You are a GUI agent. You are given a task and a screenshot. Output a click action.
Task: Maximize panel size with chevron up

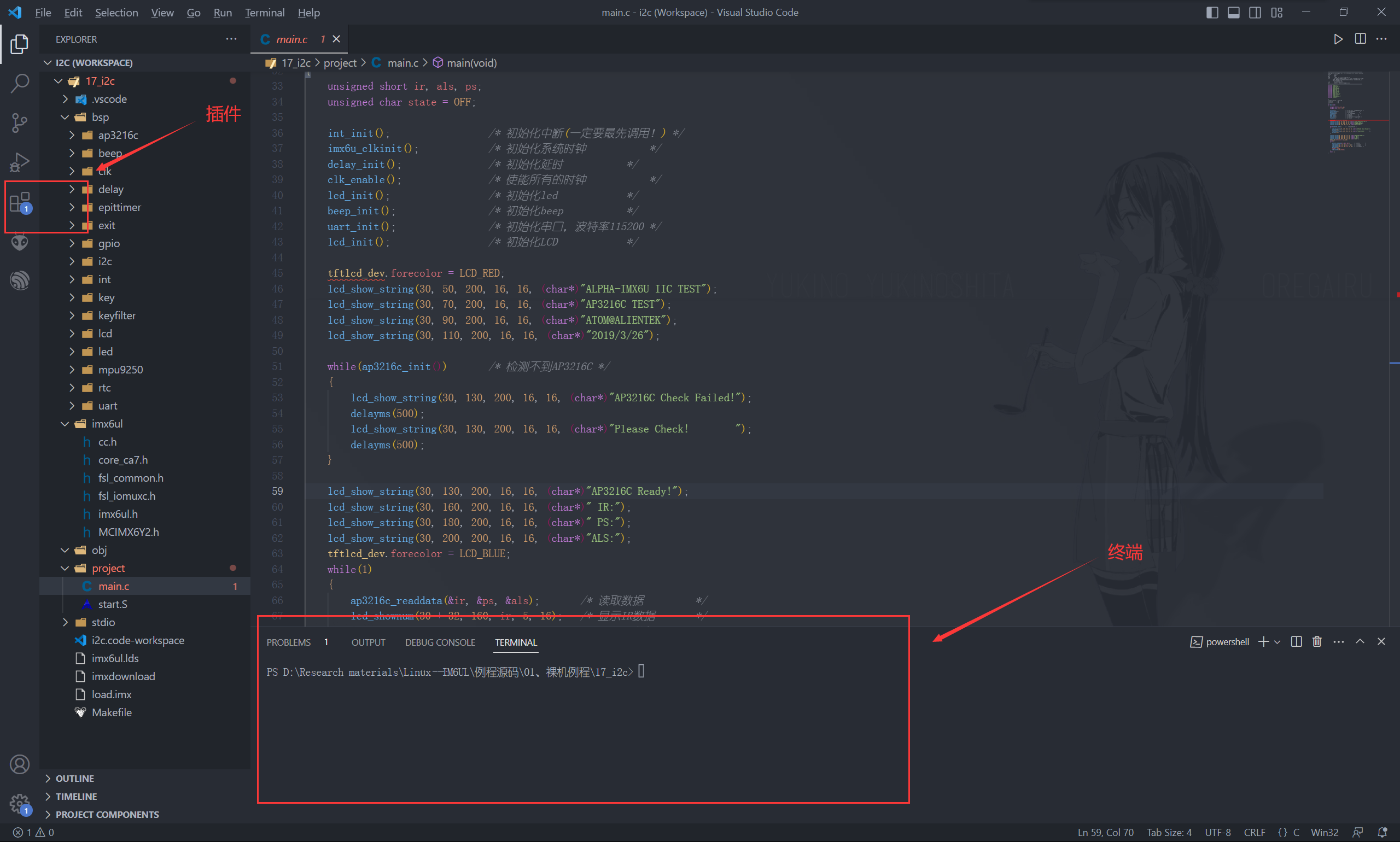pos(1360,642)
